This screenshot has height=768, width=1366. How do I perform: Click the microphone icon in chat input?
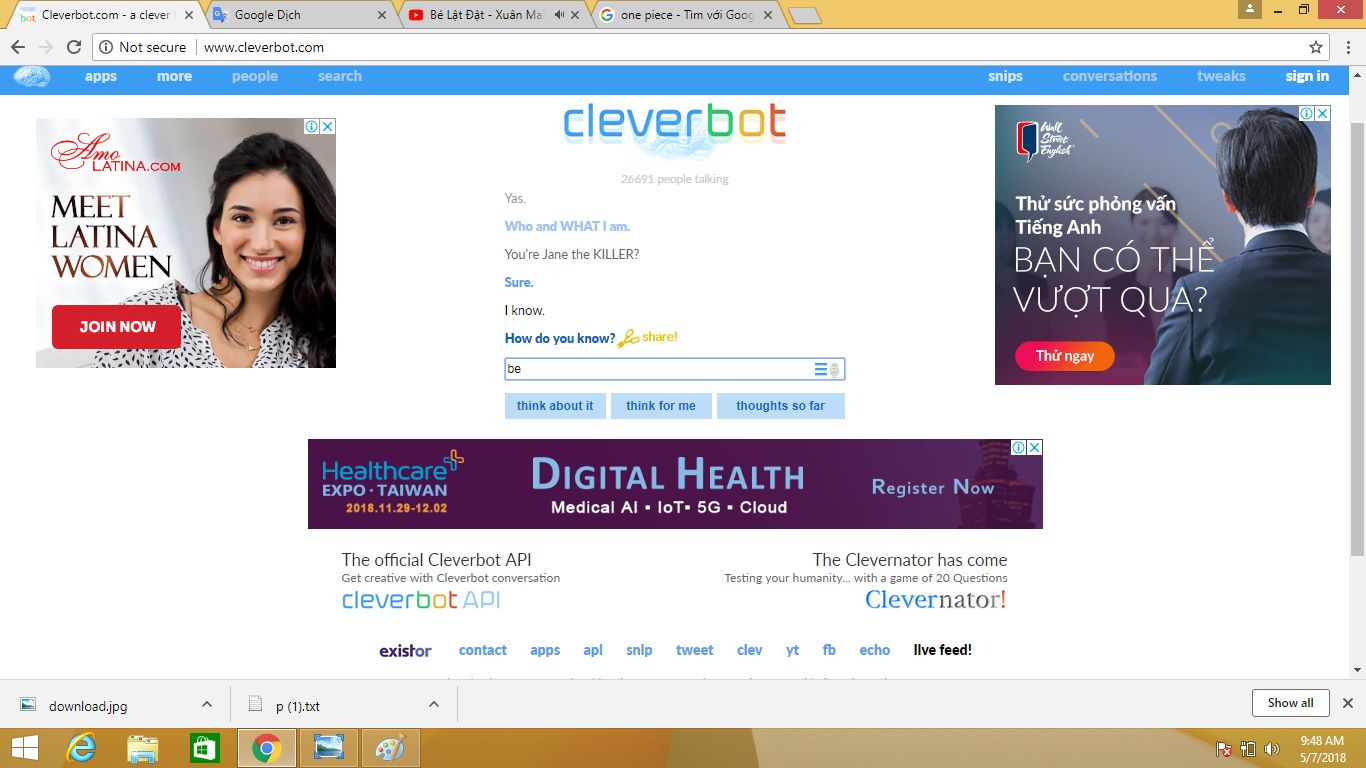[x=835, y=370]
